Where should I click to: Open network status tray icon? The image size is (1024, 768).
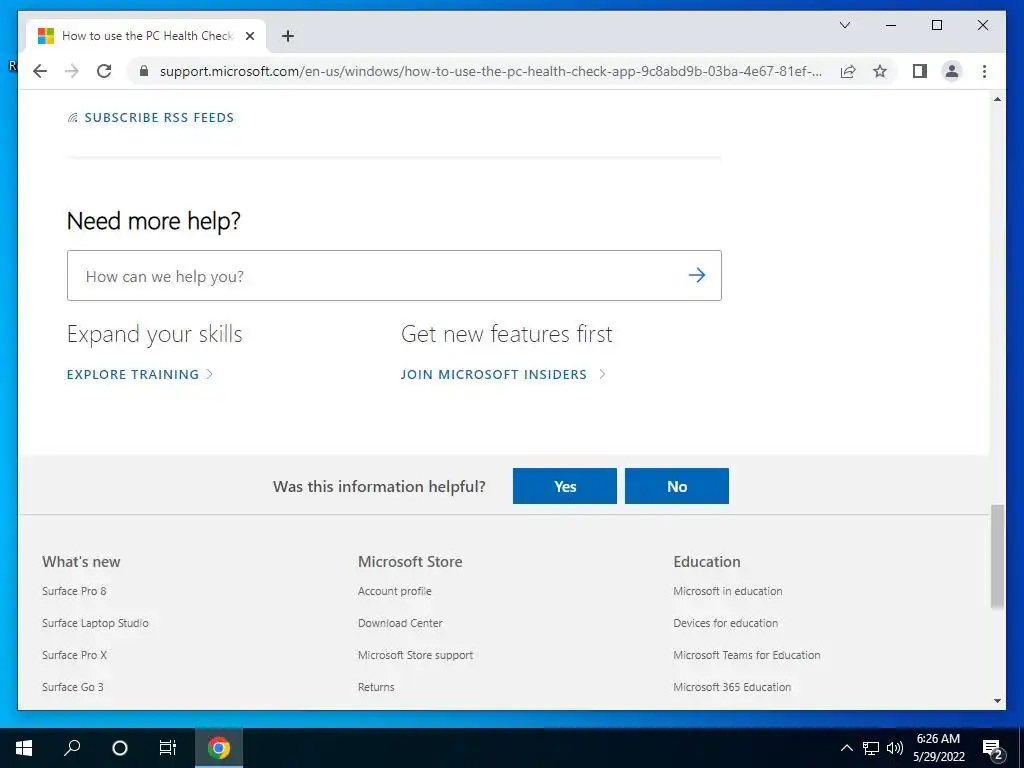pyautogui.click(x=871, y=748)
